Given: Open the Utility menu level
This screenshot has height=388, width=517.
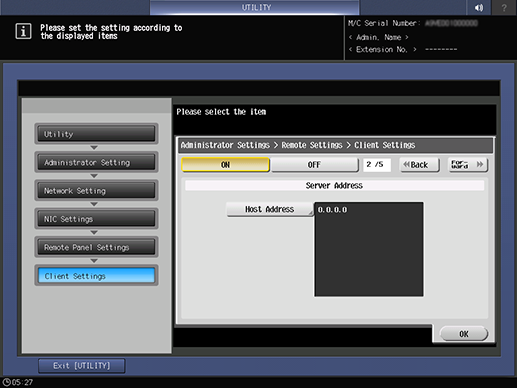Looking at the screenshot, I should pos(96,134).
